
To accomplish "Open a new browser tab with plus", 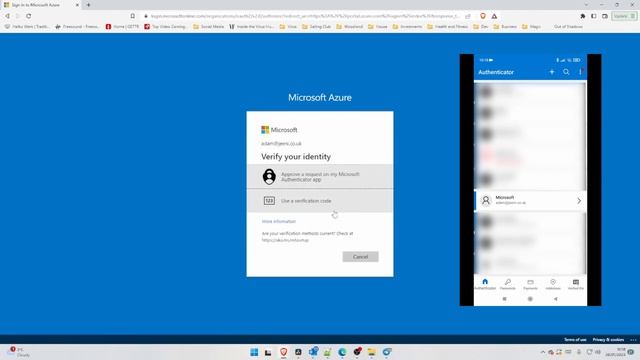I will click(x=88, y=5).
